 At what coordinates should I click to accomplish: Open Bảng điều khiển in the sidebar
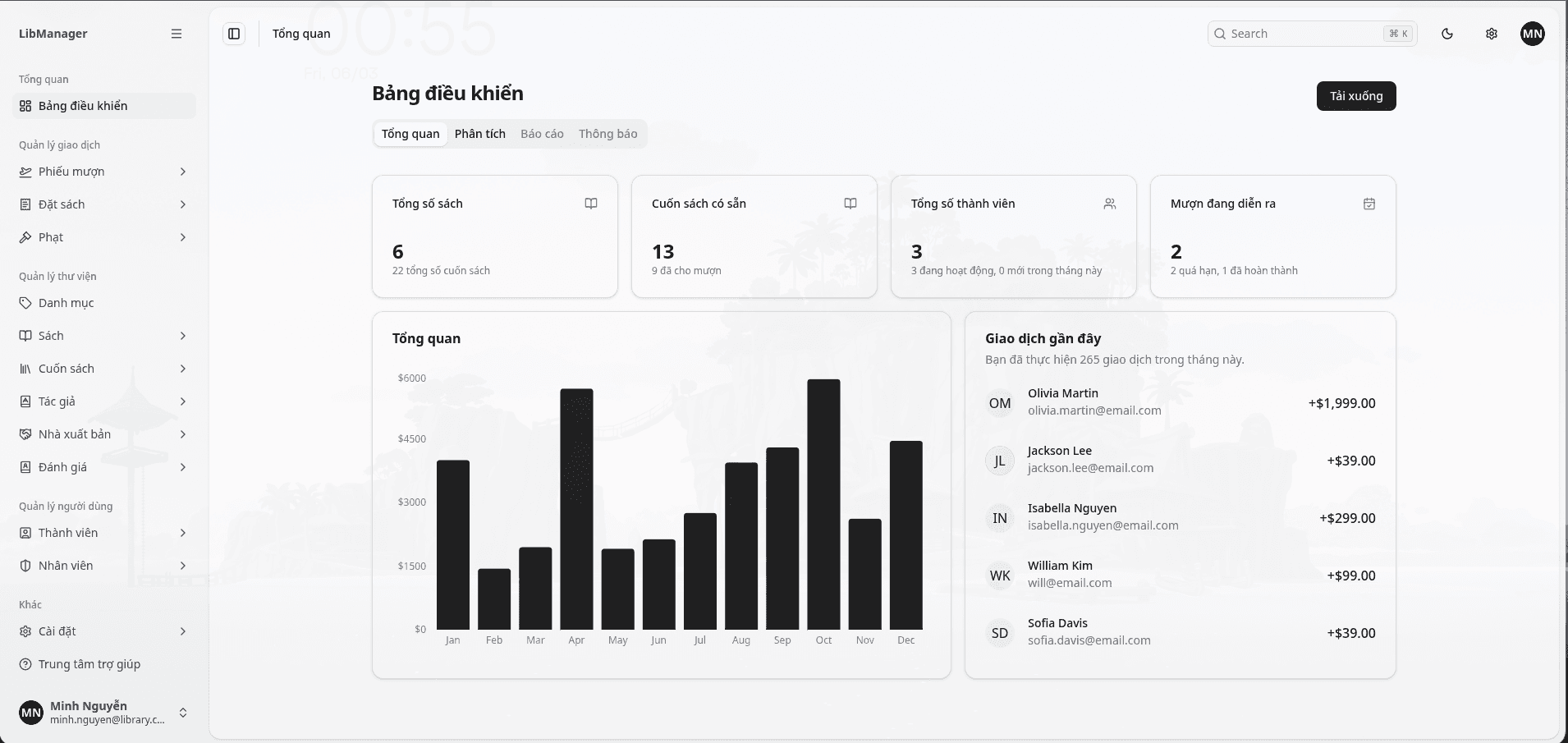pyautogui.click(x=104, y=106)
